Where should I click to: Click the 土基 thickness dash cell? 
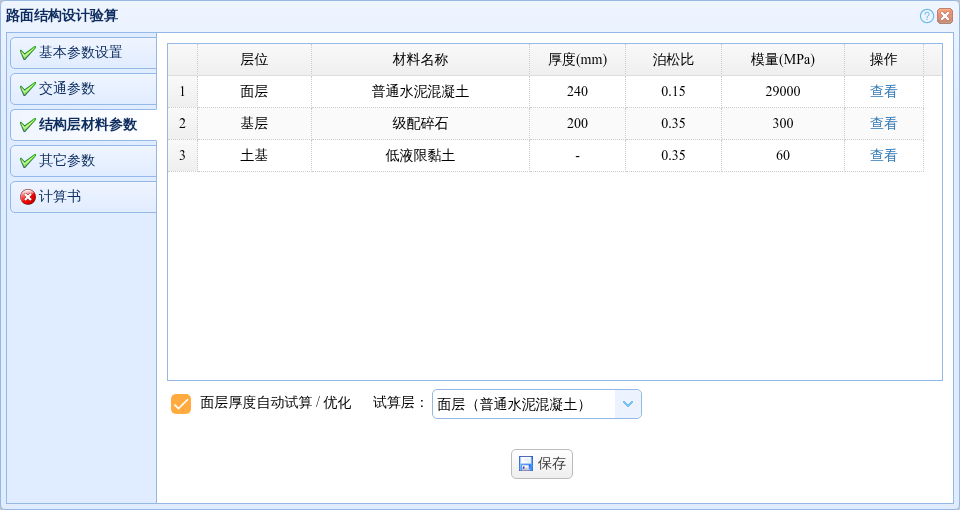577,156
